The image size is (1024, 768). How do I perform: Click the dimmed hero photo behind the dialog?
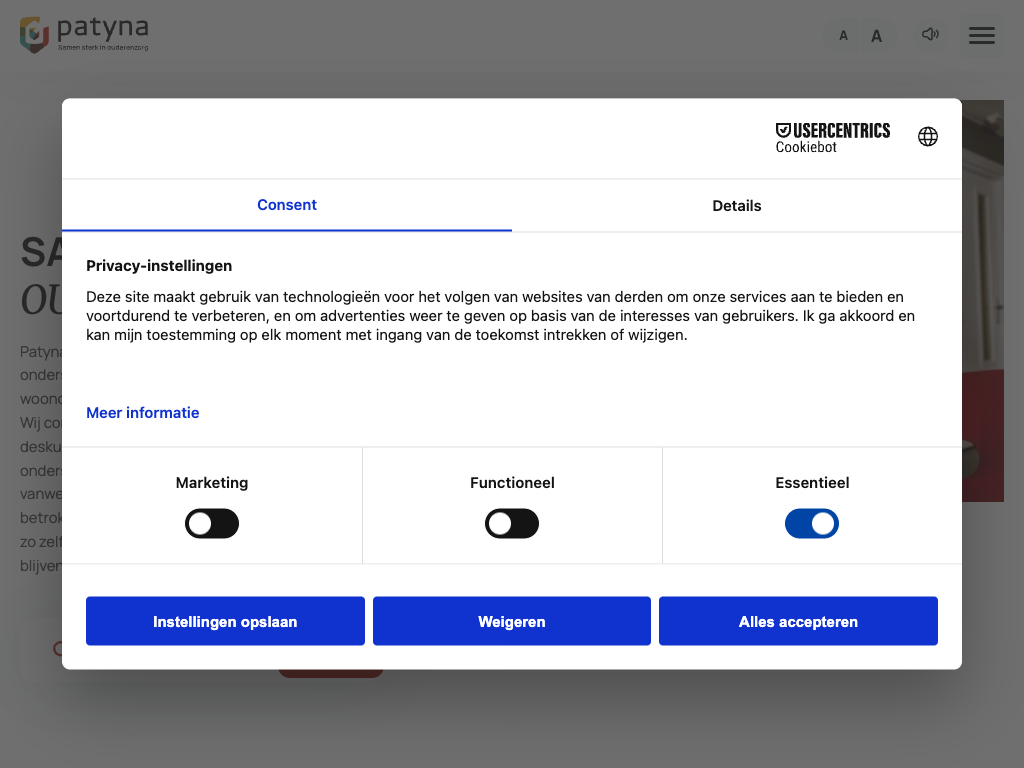coord(983,300)
